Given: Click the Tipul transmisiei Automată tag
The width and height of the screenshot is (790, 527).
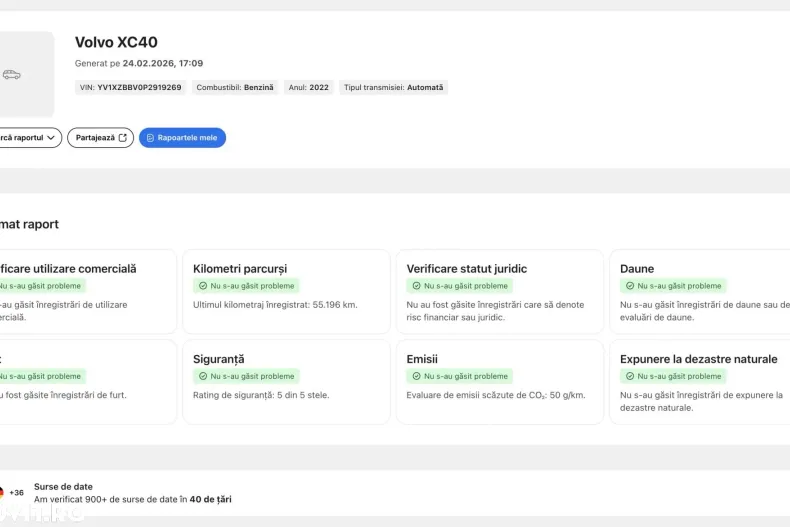Looking at the screenshot, I should pyautogui.click(x=393, y=88).
